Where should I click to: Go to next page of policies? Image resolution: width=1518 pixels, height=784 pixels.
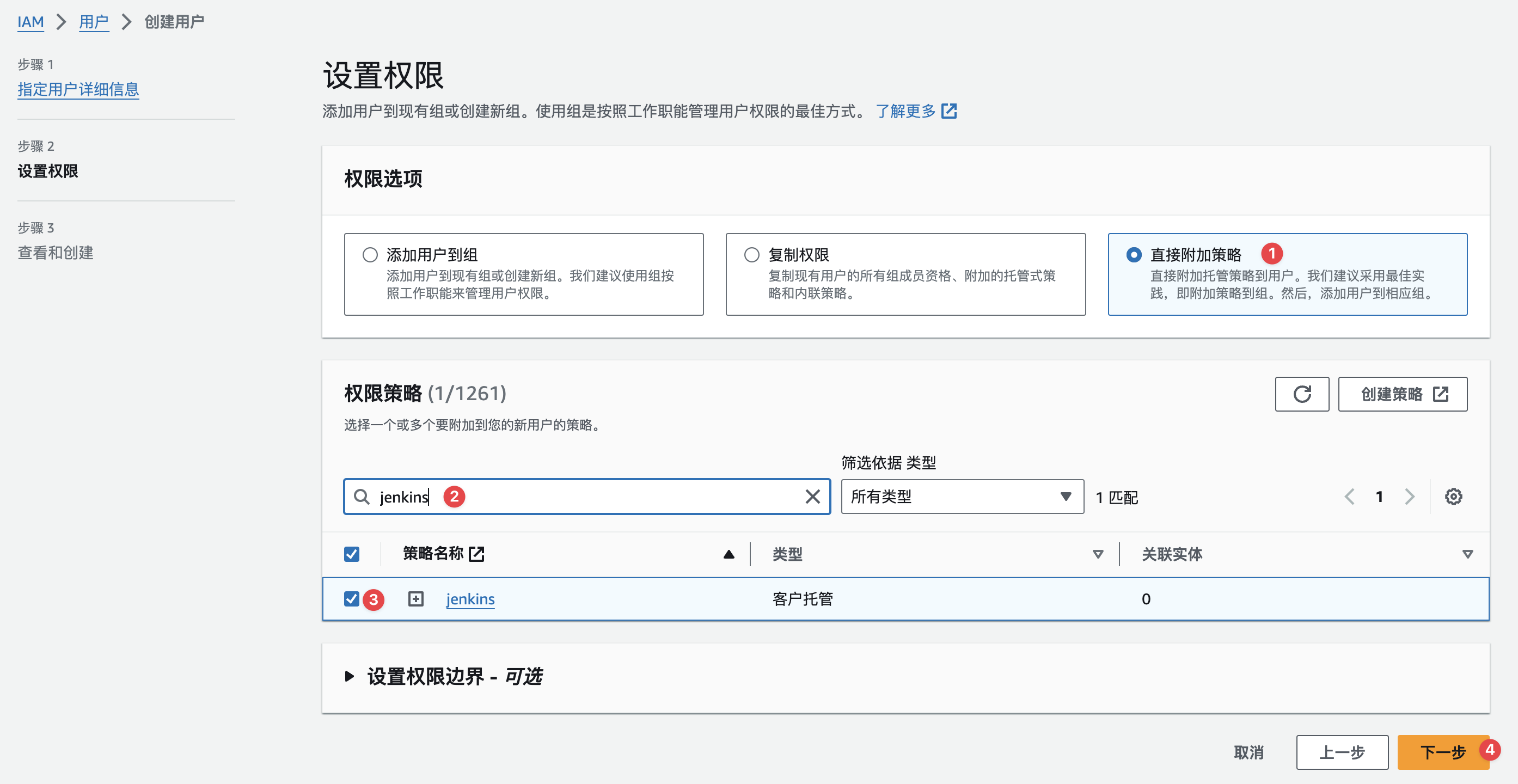[x=1409, y=497]
